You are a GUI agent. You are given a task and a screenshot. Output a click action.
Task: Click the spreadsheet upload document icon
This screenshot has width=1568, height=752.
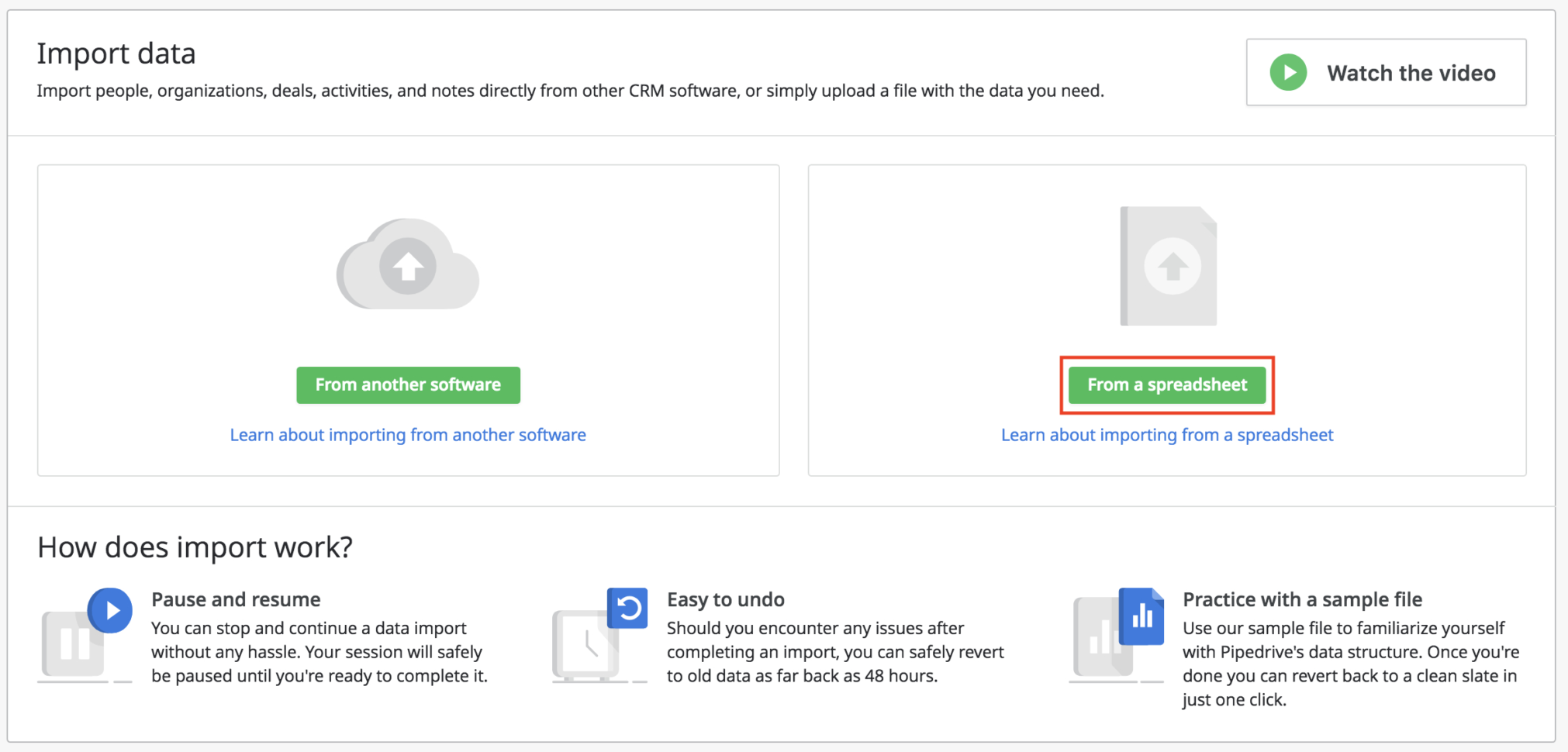[1168, 266]
